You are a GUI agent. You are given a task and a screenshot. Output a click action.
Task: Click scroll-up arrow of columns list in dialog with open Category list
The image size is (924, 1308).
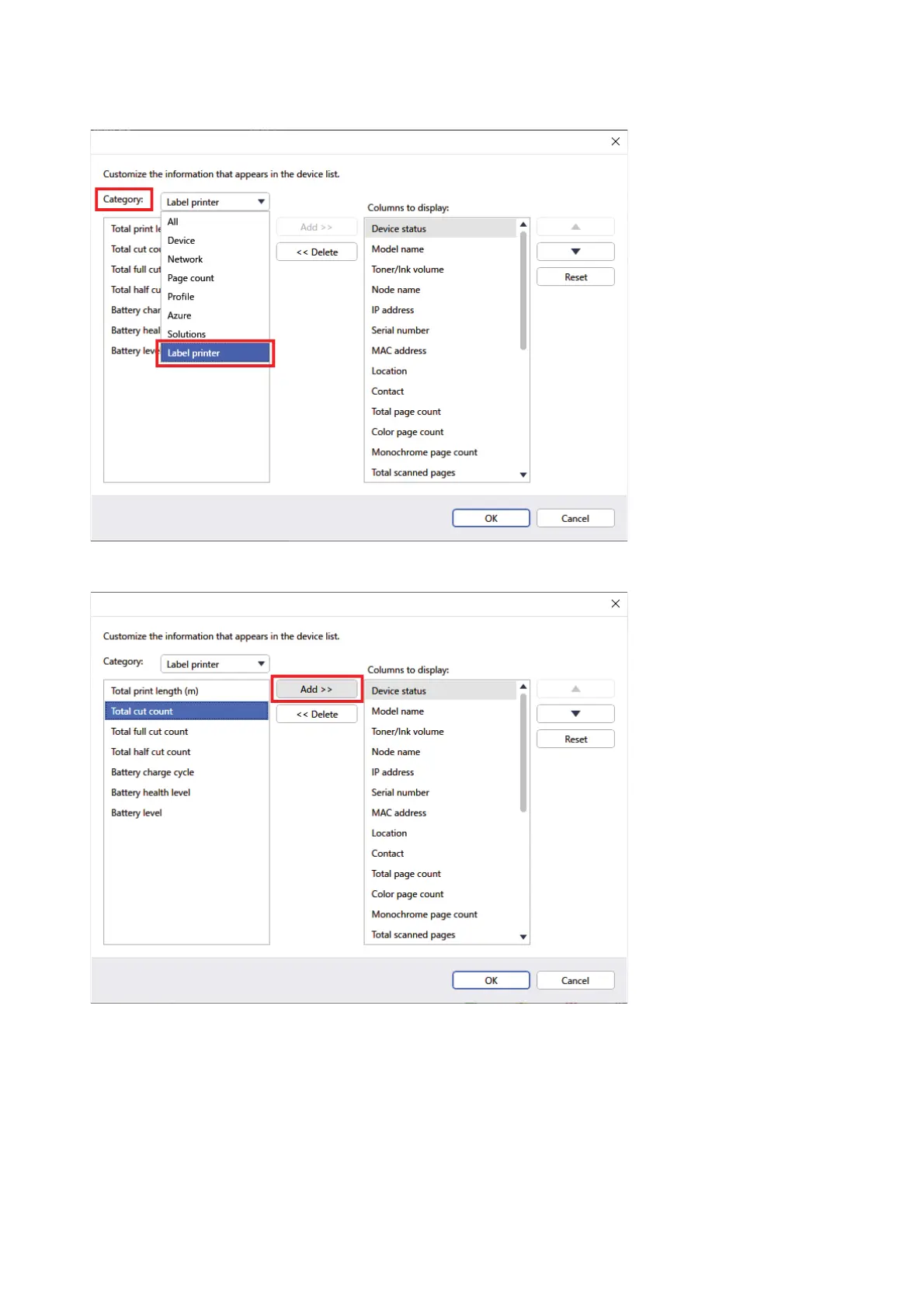click(x=523, y=224)
